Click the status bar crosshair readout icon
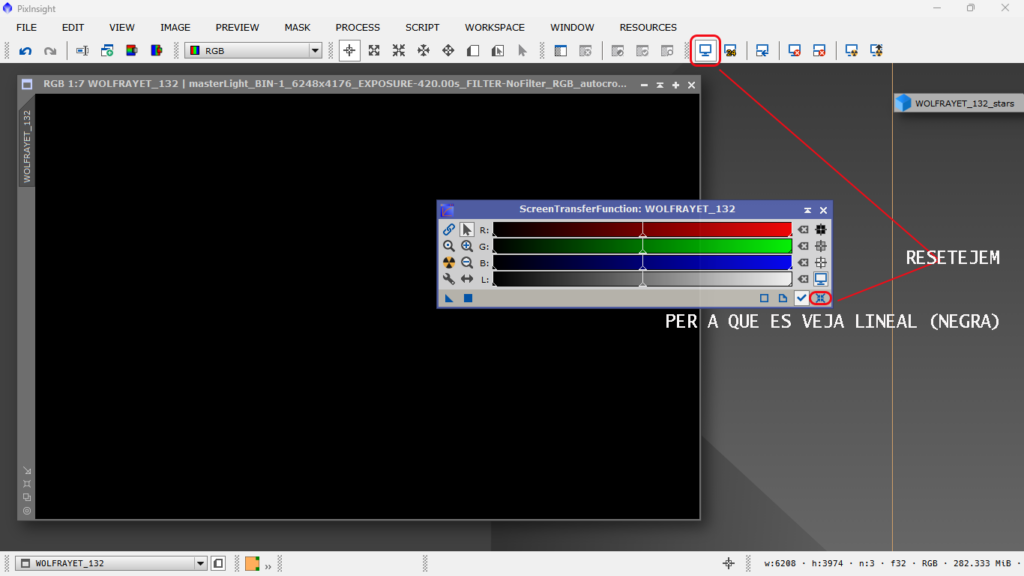 (x=728, y=563)
